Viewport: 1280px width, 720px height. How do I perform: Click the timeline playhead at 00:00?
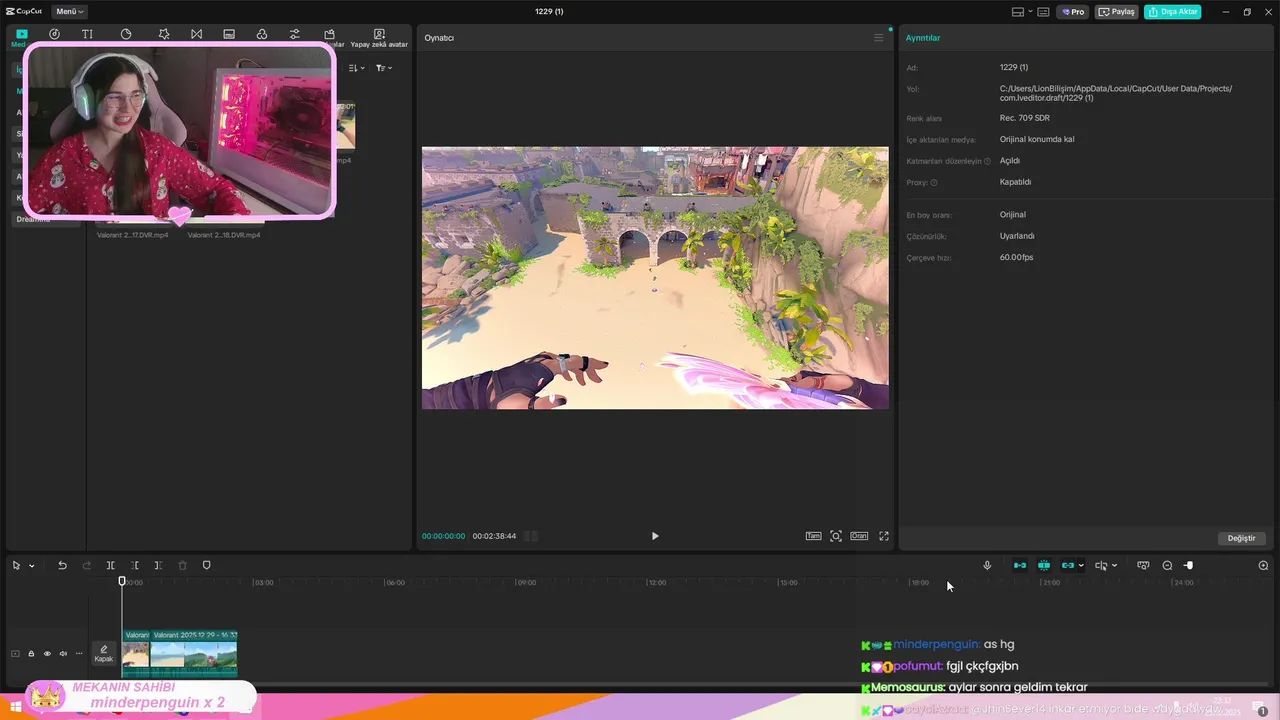[122, 581]
